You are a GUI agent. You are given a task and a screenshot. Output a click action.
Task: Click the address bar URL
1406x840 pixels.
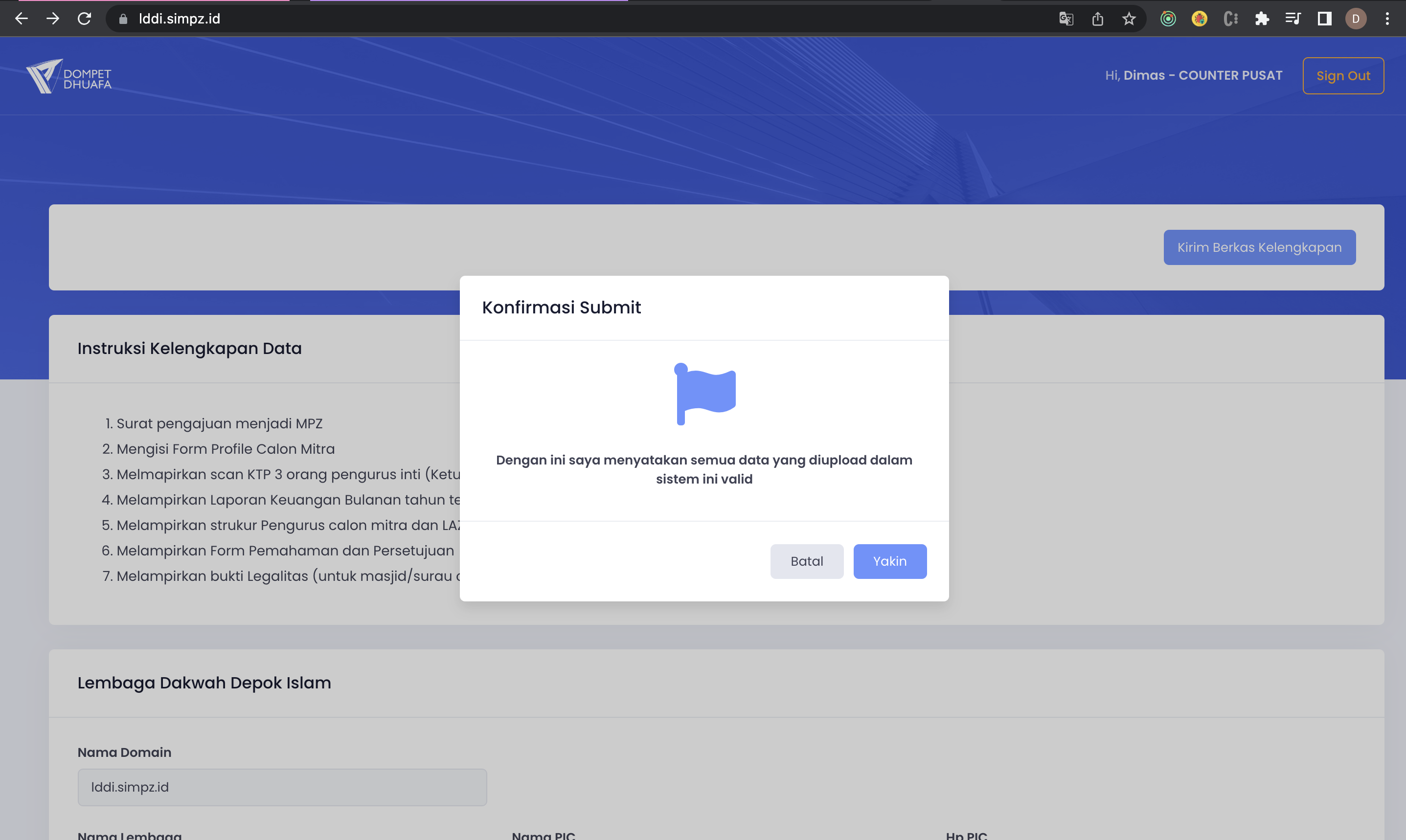click(180, 19)
